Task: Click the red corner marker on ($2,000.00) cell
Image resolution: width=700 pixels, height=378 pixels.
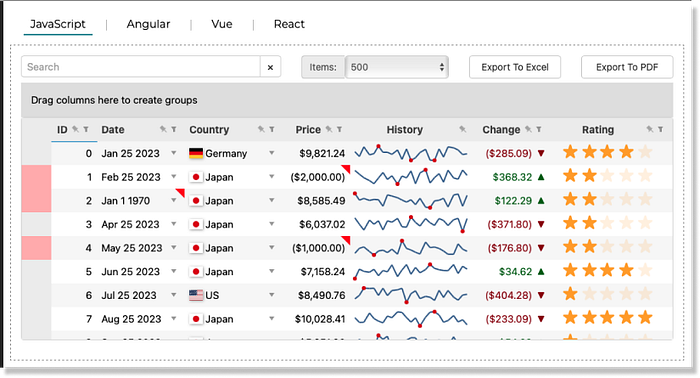Action: coord(346,168)
